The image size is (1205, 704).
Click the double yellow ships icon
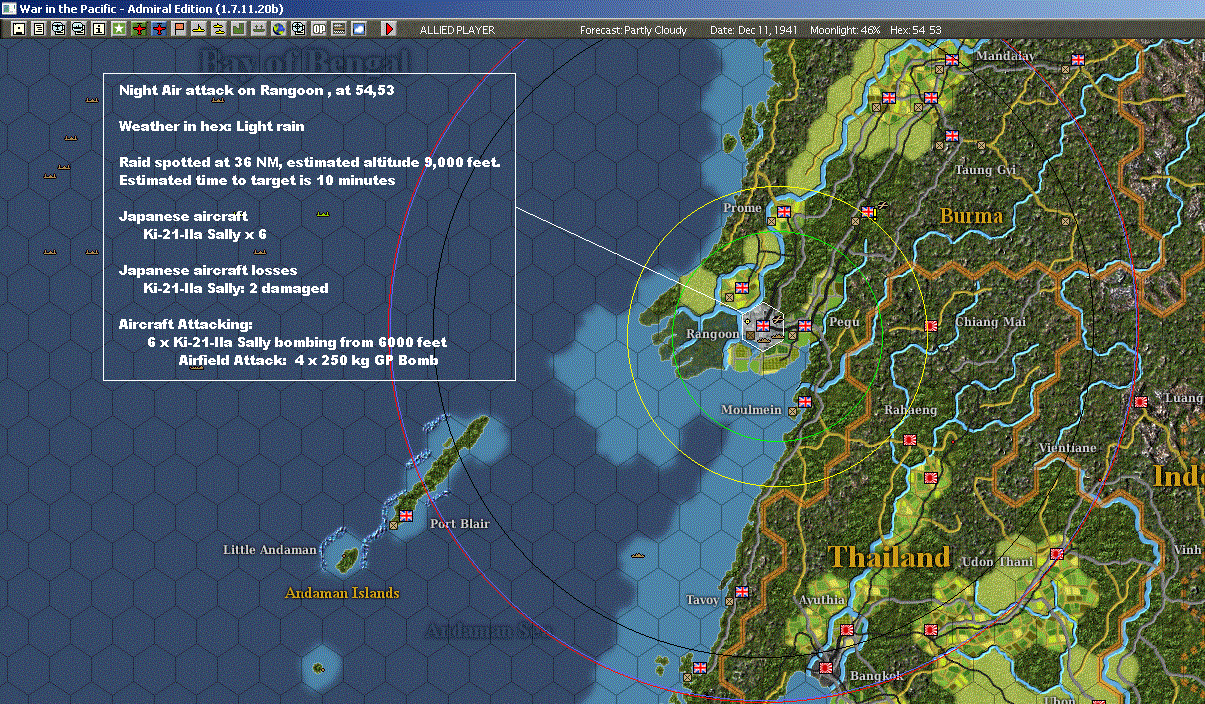click(218, 30)
